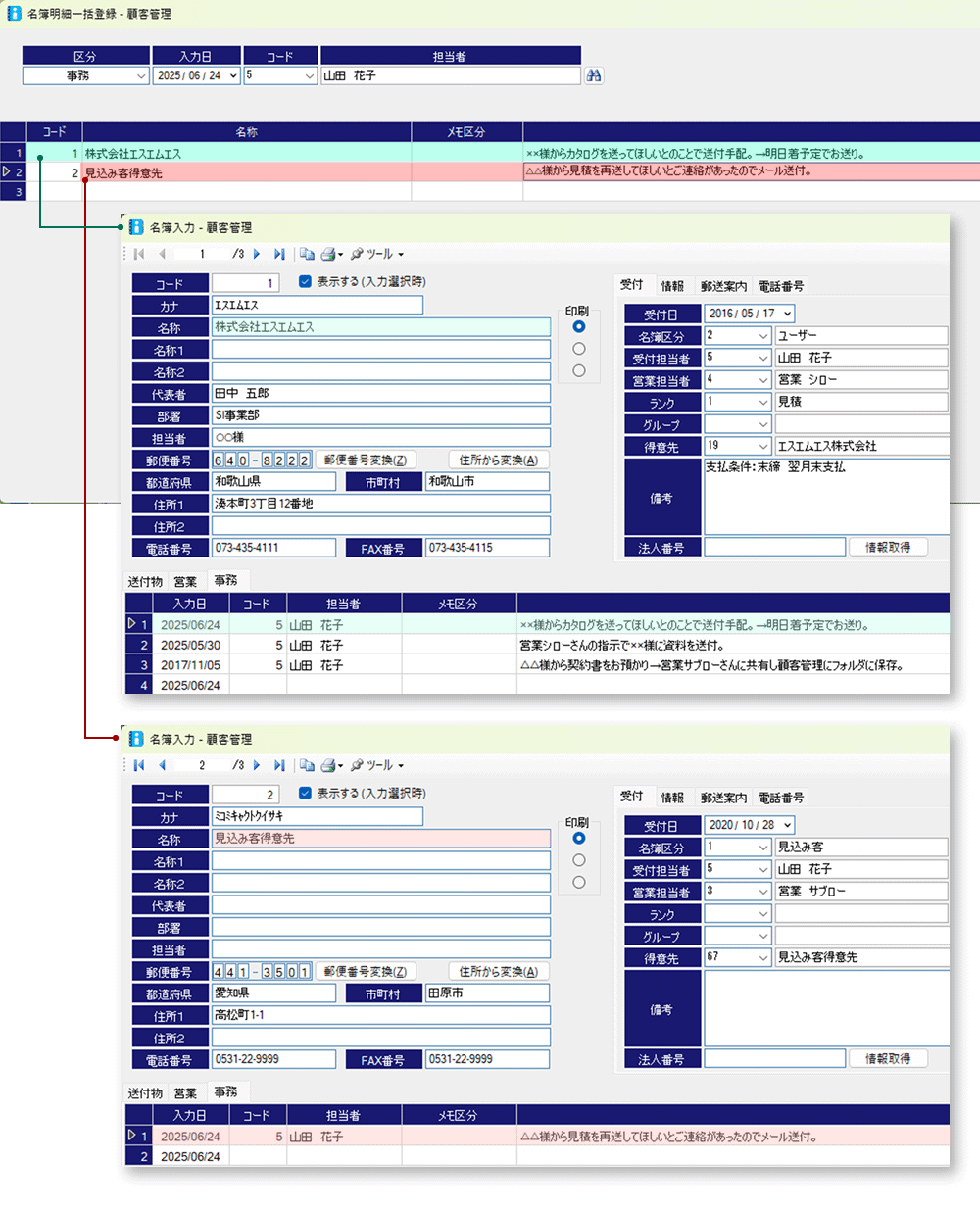
Task: Click the printer icon in record 1 toolbar
Action: tap(329, 254)
